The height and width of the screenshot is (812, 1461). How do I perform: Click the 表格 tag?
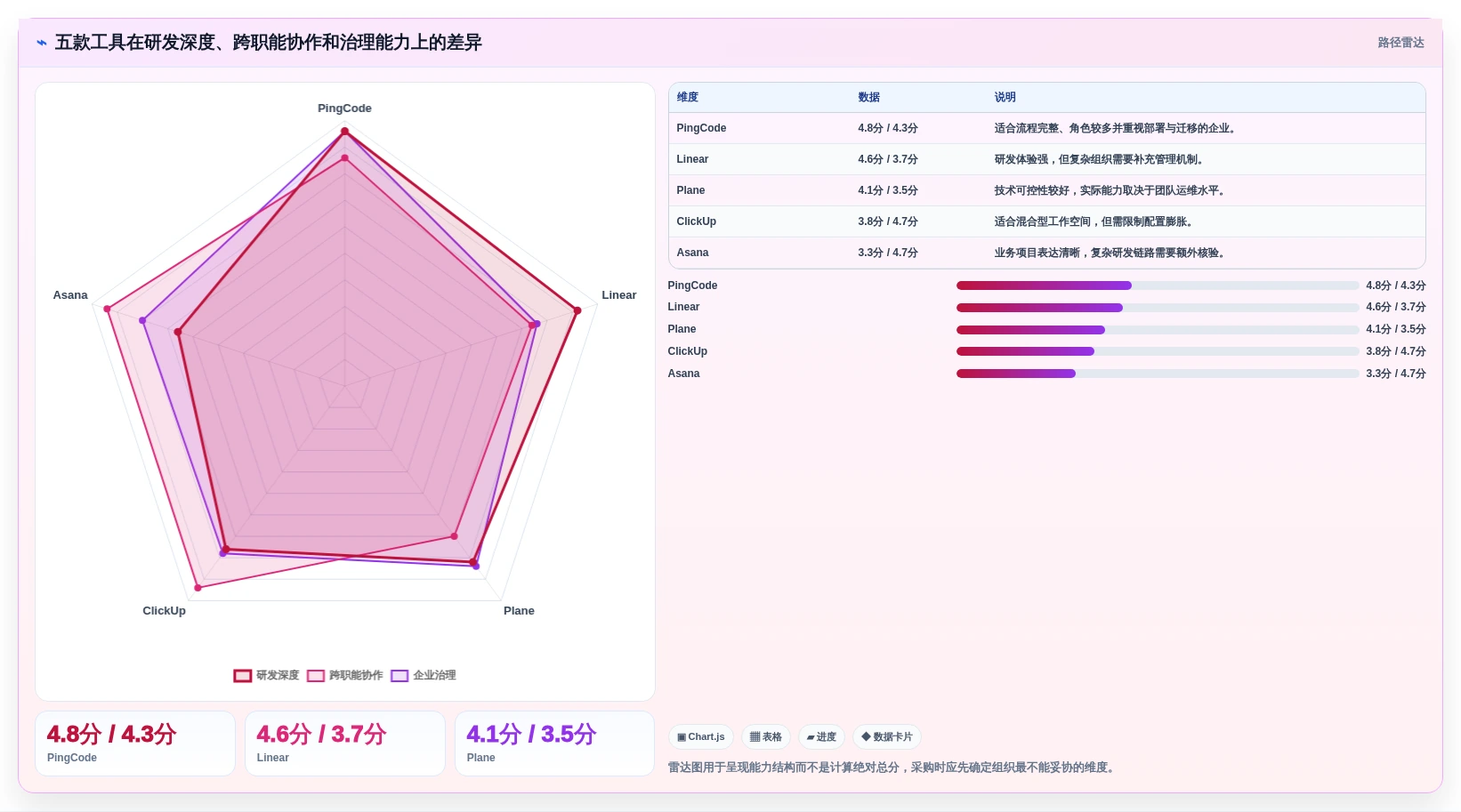point(766,737)
